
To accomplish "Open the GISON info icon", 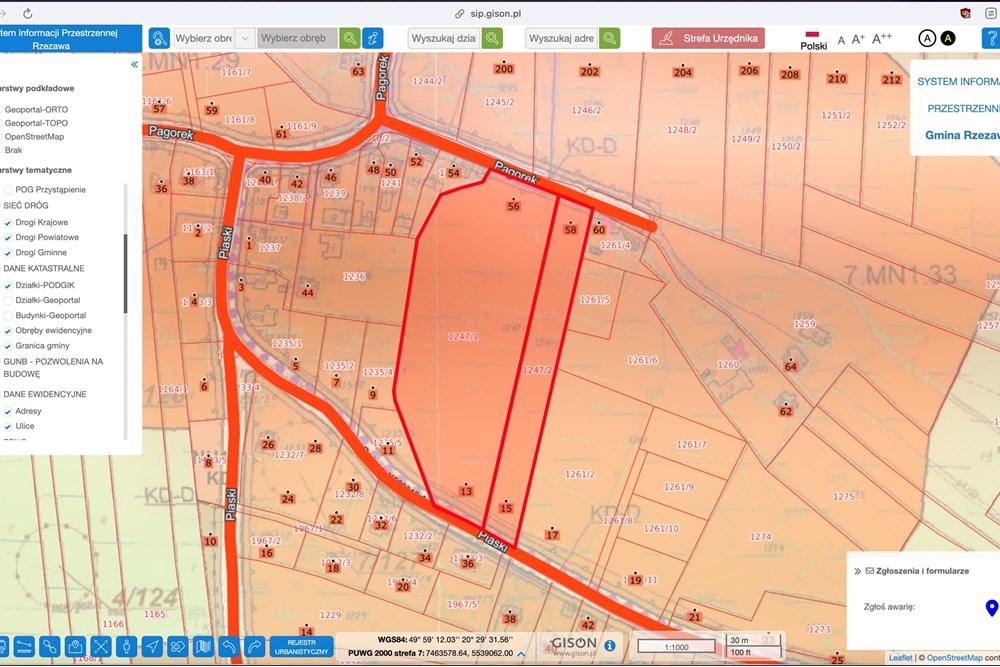I will pos(609,645).
